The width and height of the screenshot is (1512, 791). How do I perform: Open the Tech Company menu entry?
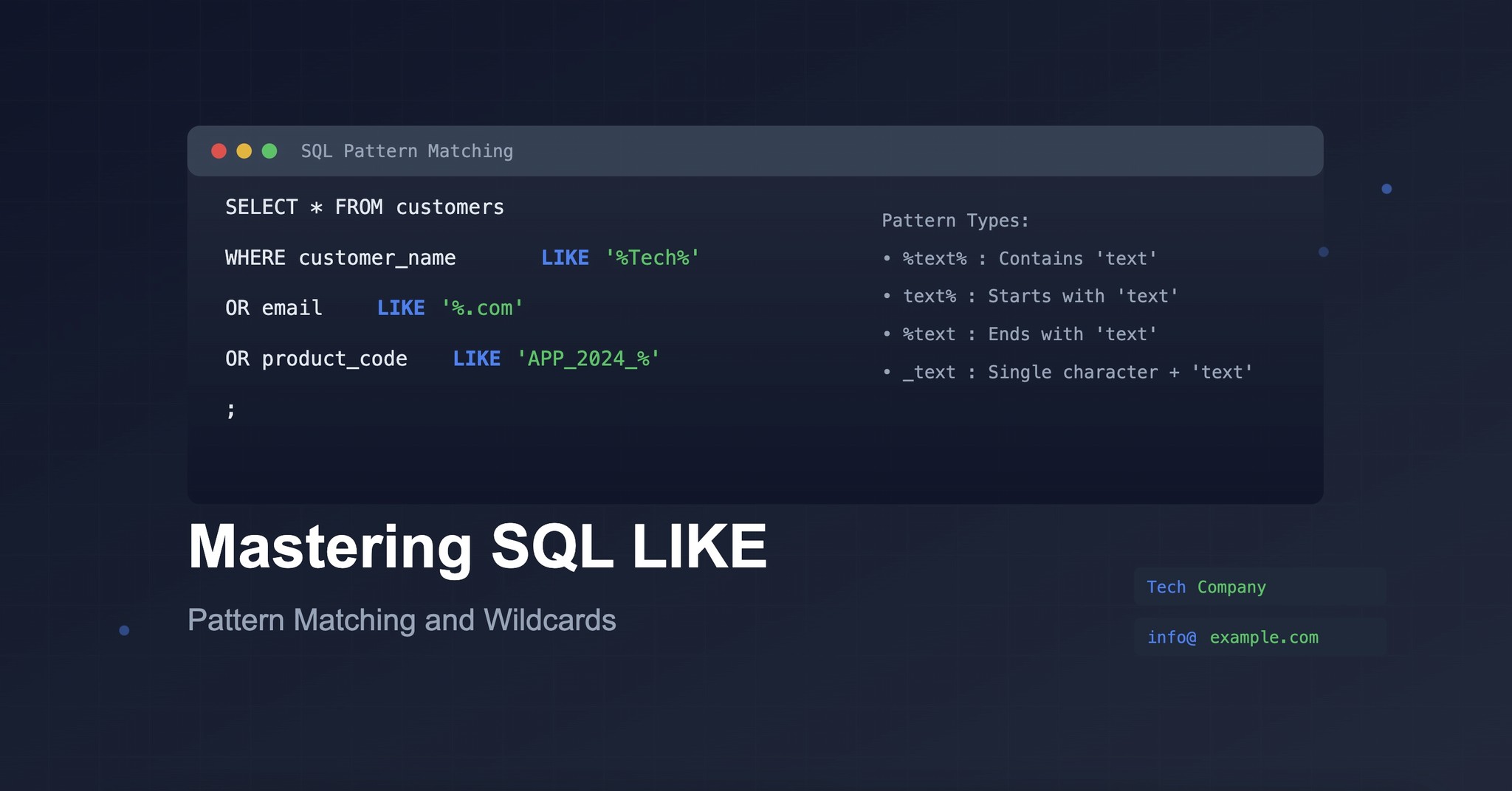[1206, 587]
